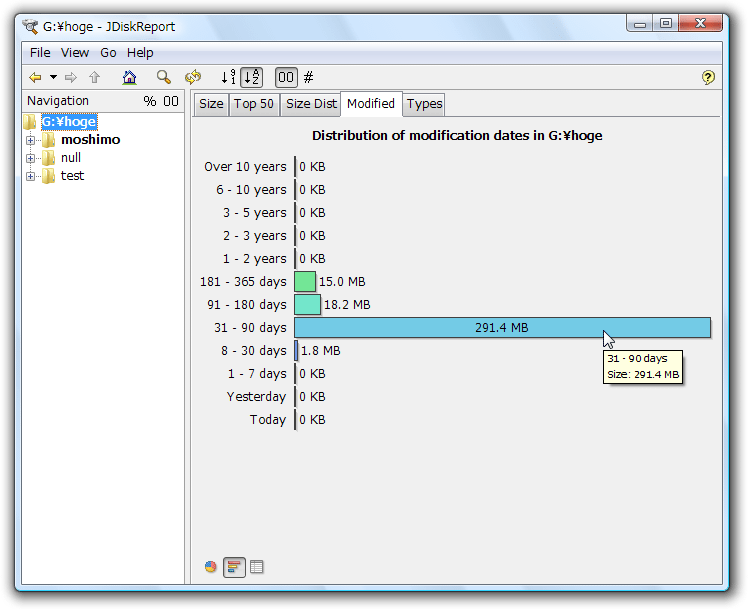Click the 00 column header in Navigation
The image size is (749, 609).
click(171, 101)
